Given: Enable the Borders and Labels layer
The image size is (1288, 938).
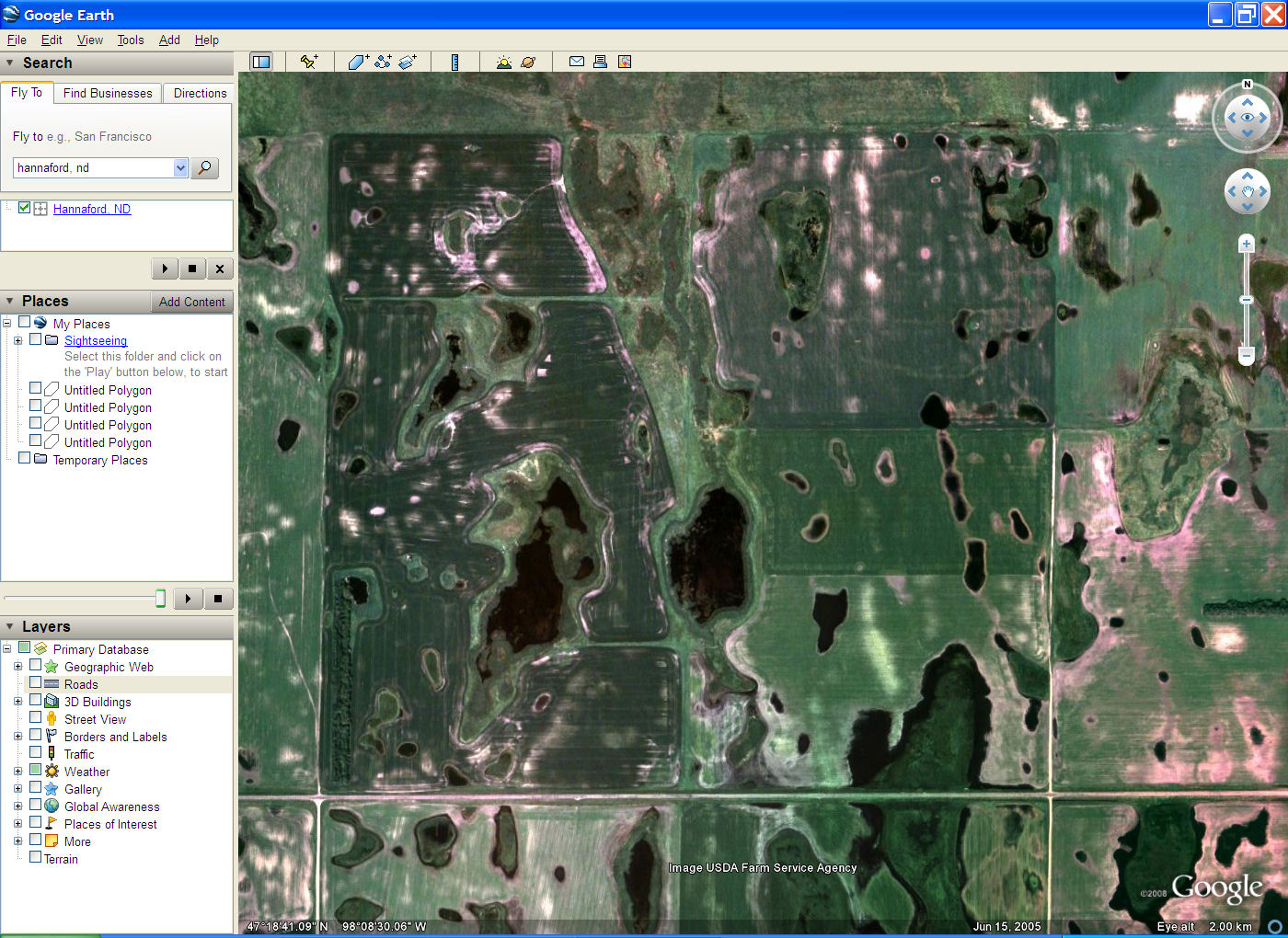Looking at the screenshot, I should [35, 736].
